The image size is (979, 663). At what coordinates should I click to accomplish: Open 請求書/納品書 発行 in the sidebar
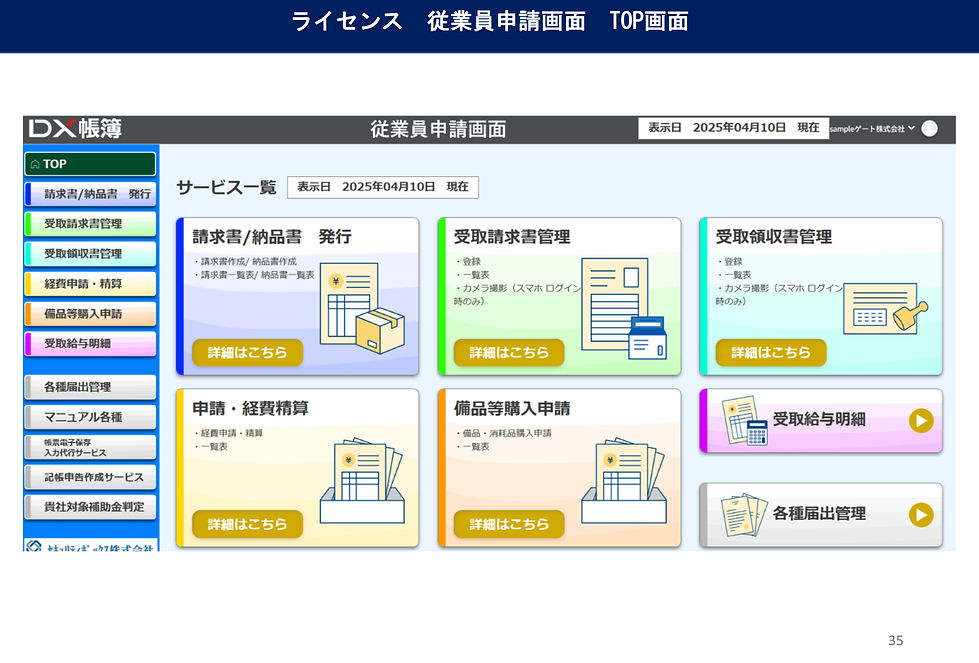(x=90, y=194)
